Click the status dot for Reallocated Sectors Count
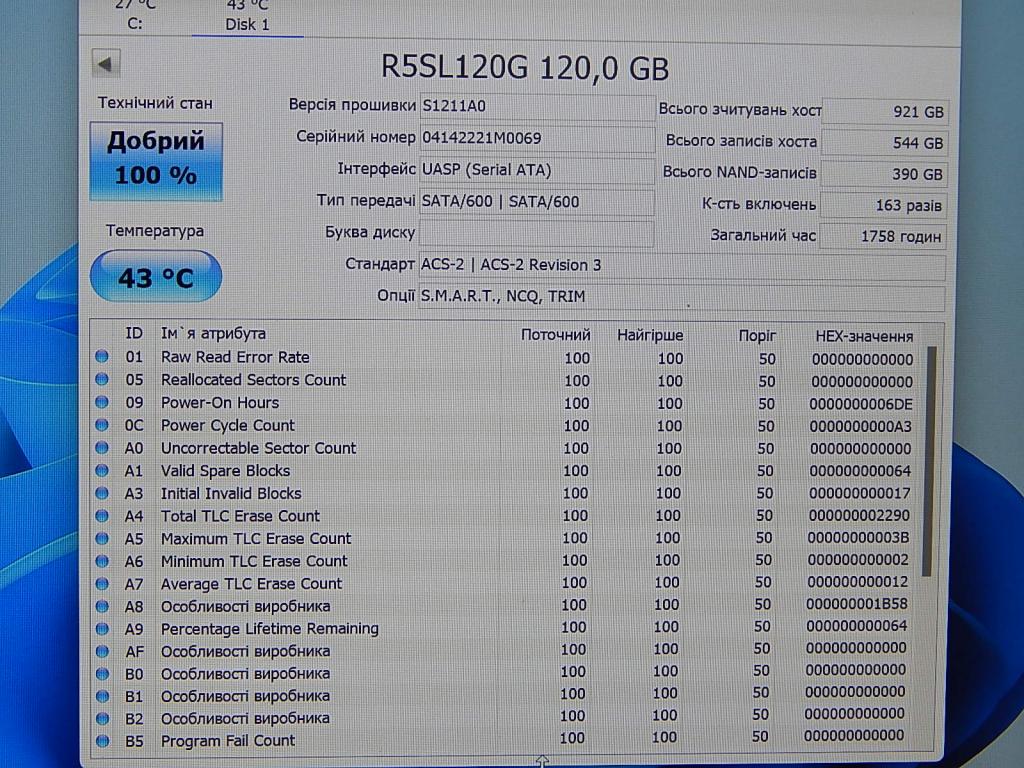1024x768 pixels. tap(102, 379)
